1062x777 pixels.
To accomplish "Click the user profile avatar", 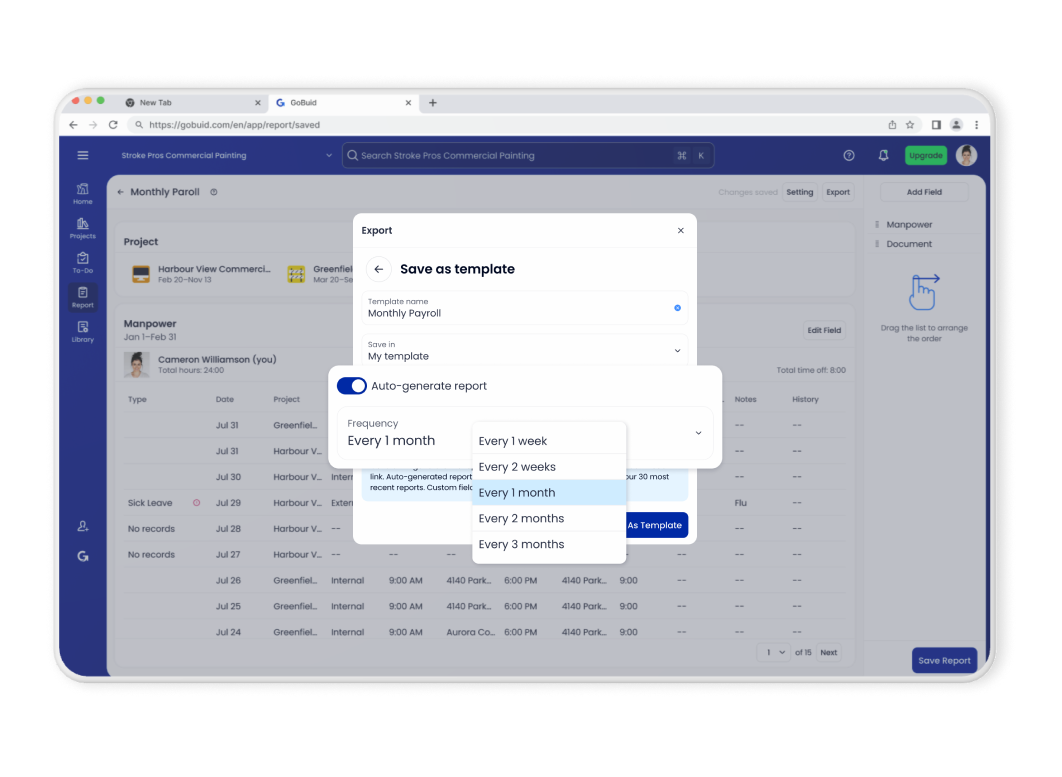I will 965,155.
